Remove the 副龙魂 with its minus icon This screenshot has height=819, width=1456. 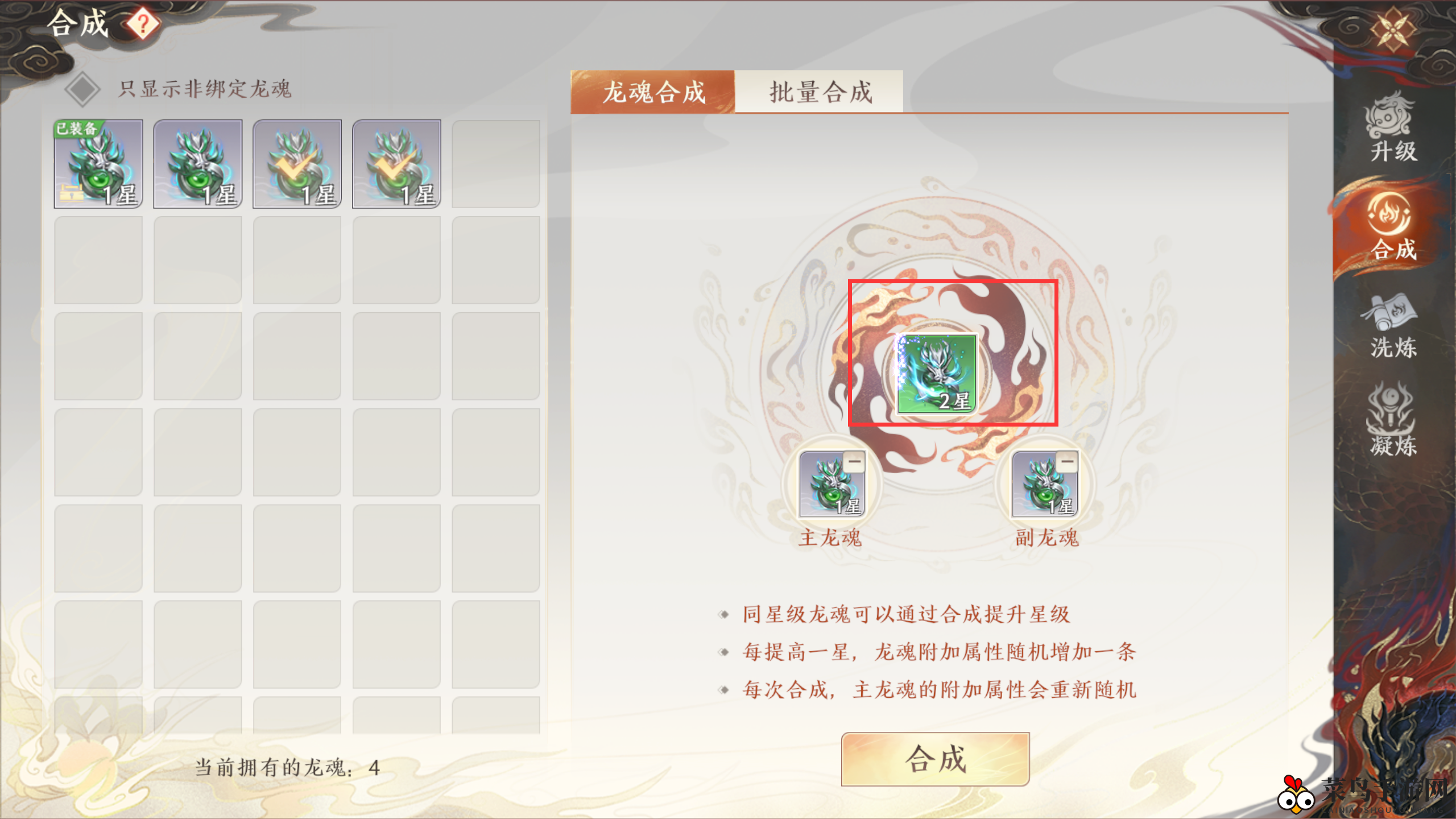pyautogui.click(x=1067, y=462)
